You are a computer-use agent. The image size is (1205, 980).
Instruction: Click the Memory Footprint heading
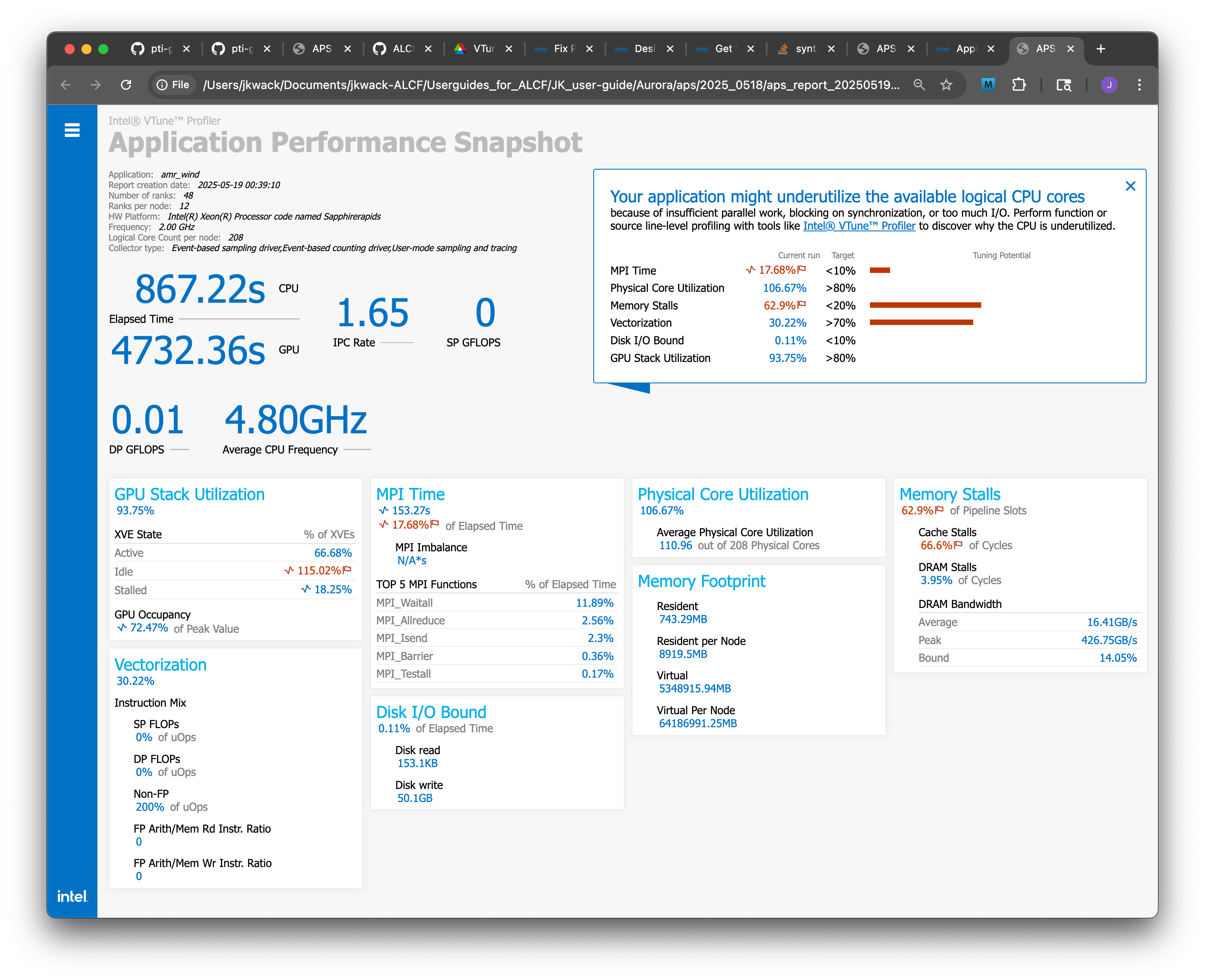tap(702, 581)
